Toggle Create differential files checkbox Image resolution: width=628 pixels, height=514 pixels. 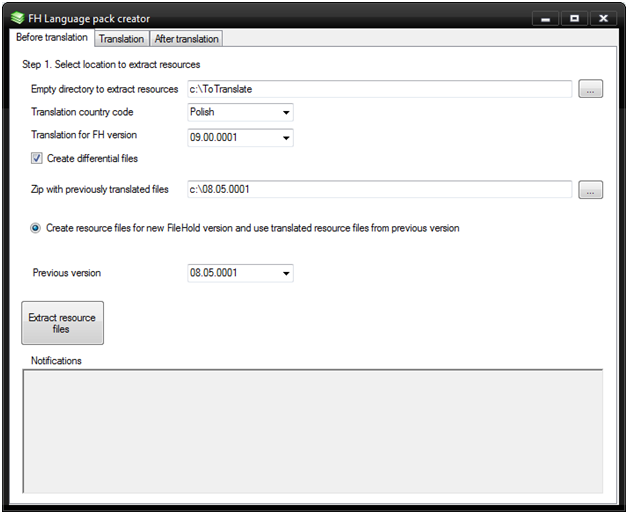click(36, 158)
